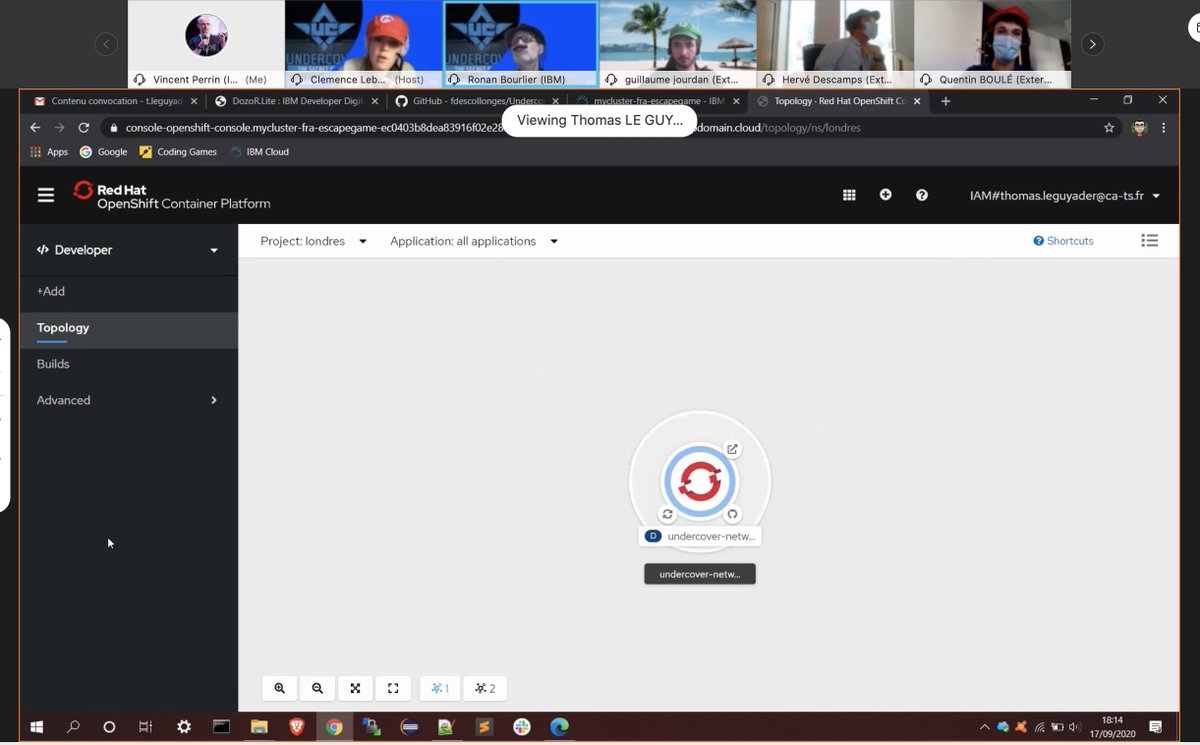Go back in browser history
The image size is (1200, 745).
(x=35, y=128)
